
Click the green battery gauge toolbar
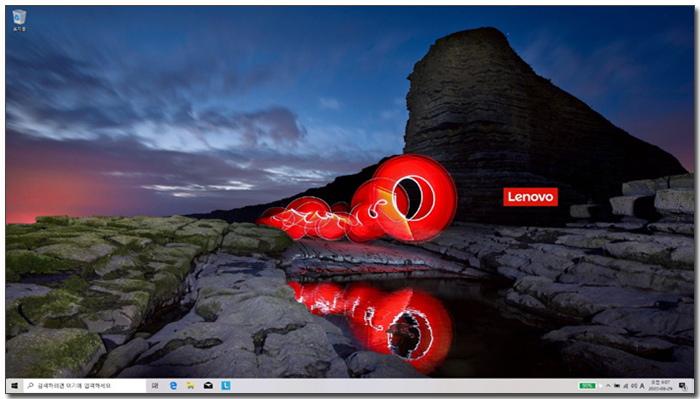pos(588,386)
